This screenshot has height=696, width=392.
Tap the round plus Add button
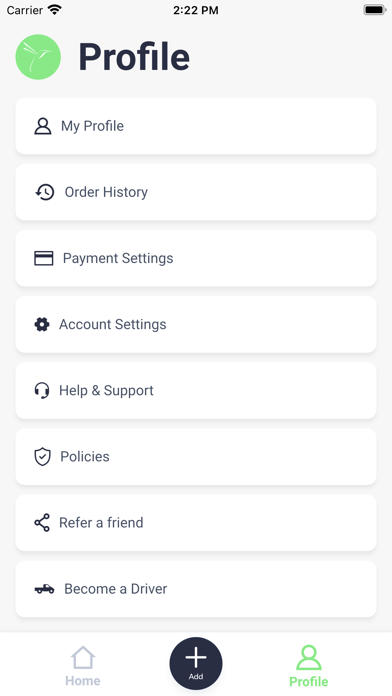(x=196, y=664)
